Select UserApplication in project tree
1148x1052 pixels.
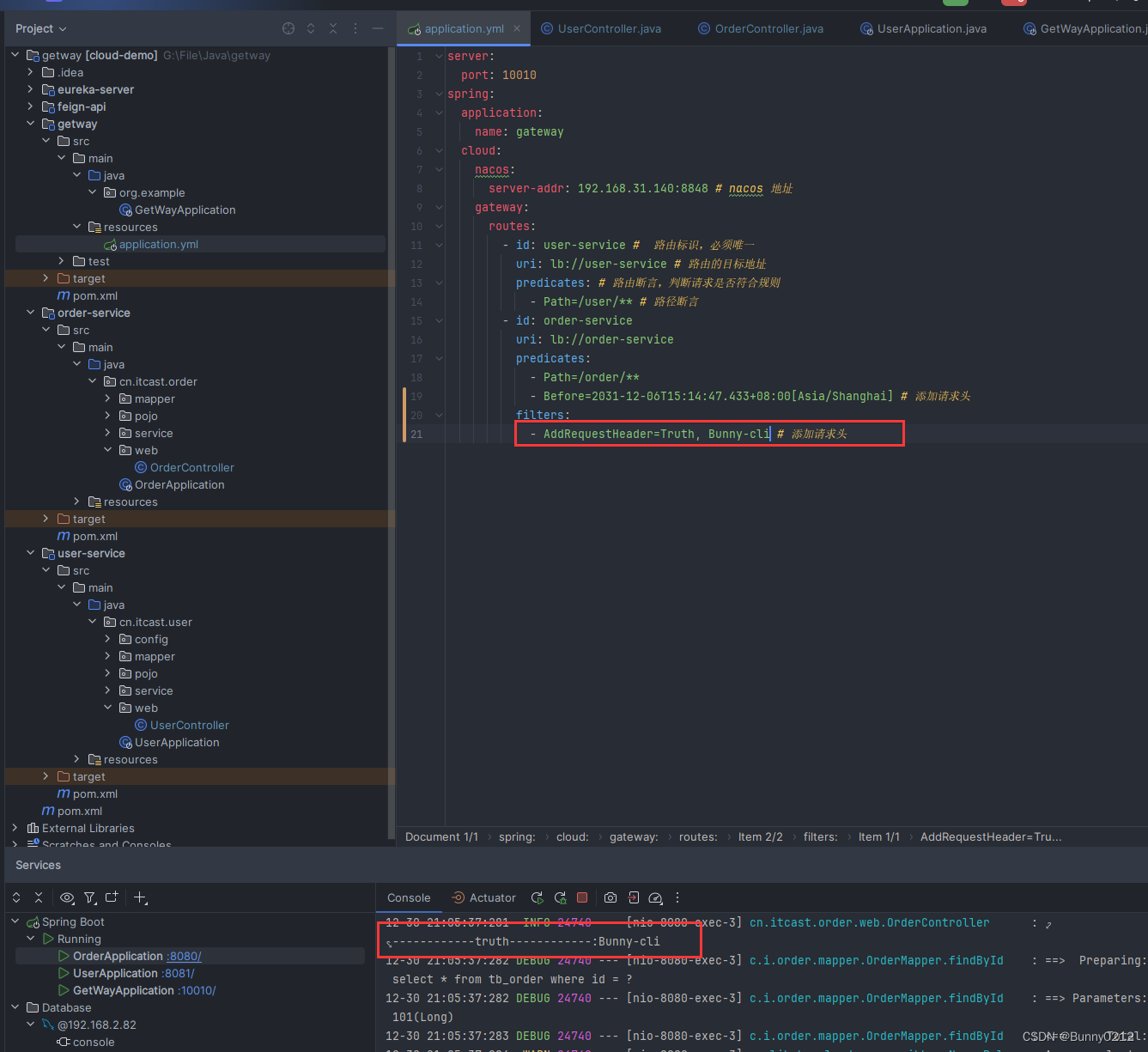tap(177, 742)
